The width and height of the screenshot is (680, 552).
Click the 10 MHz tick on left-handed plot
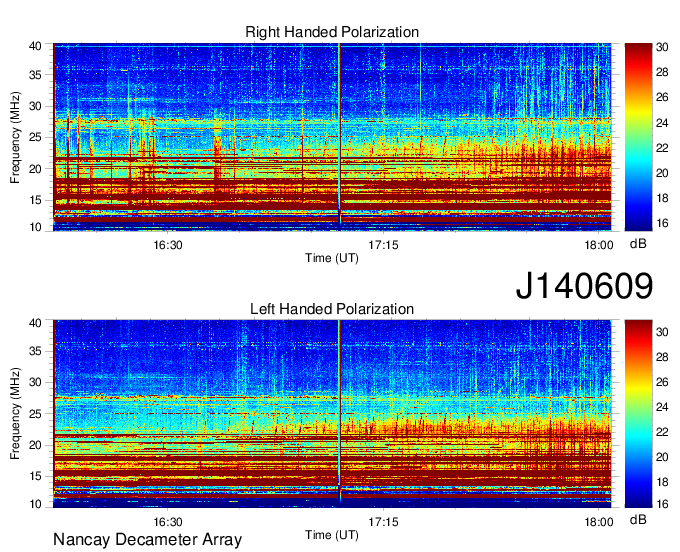point(36,504)
